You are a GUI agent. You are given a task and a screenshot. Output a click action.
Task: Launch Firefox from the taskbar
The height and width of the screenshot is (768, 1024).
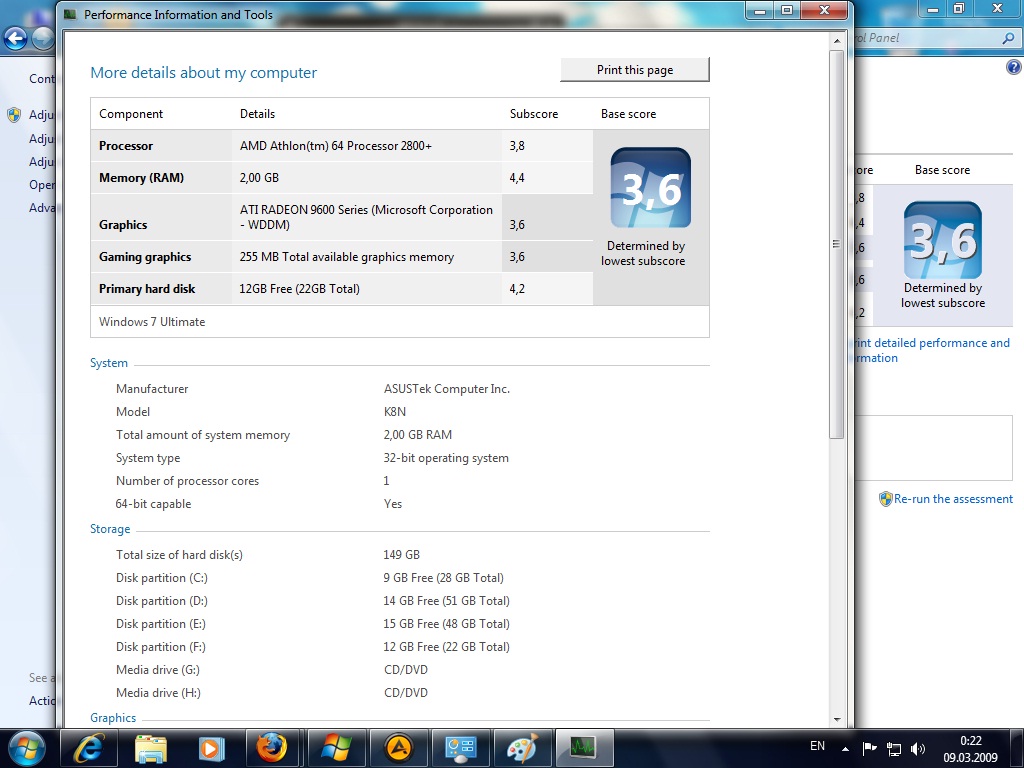point(272,748)
